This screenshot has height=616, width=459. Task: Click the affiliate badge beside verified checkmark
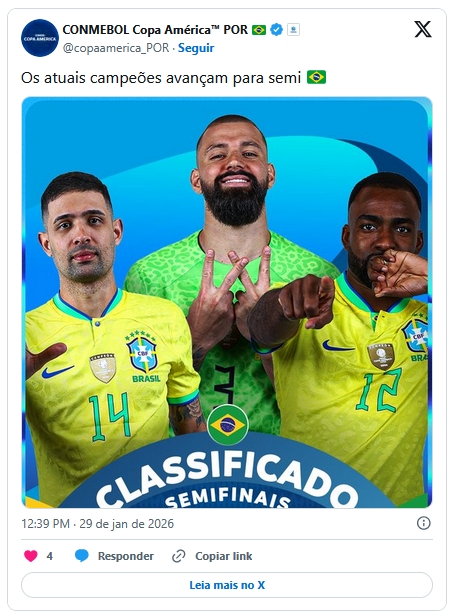point(293,29)
